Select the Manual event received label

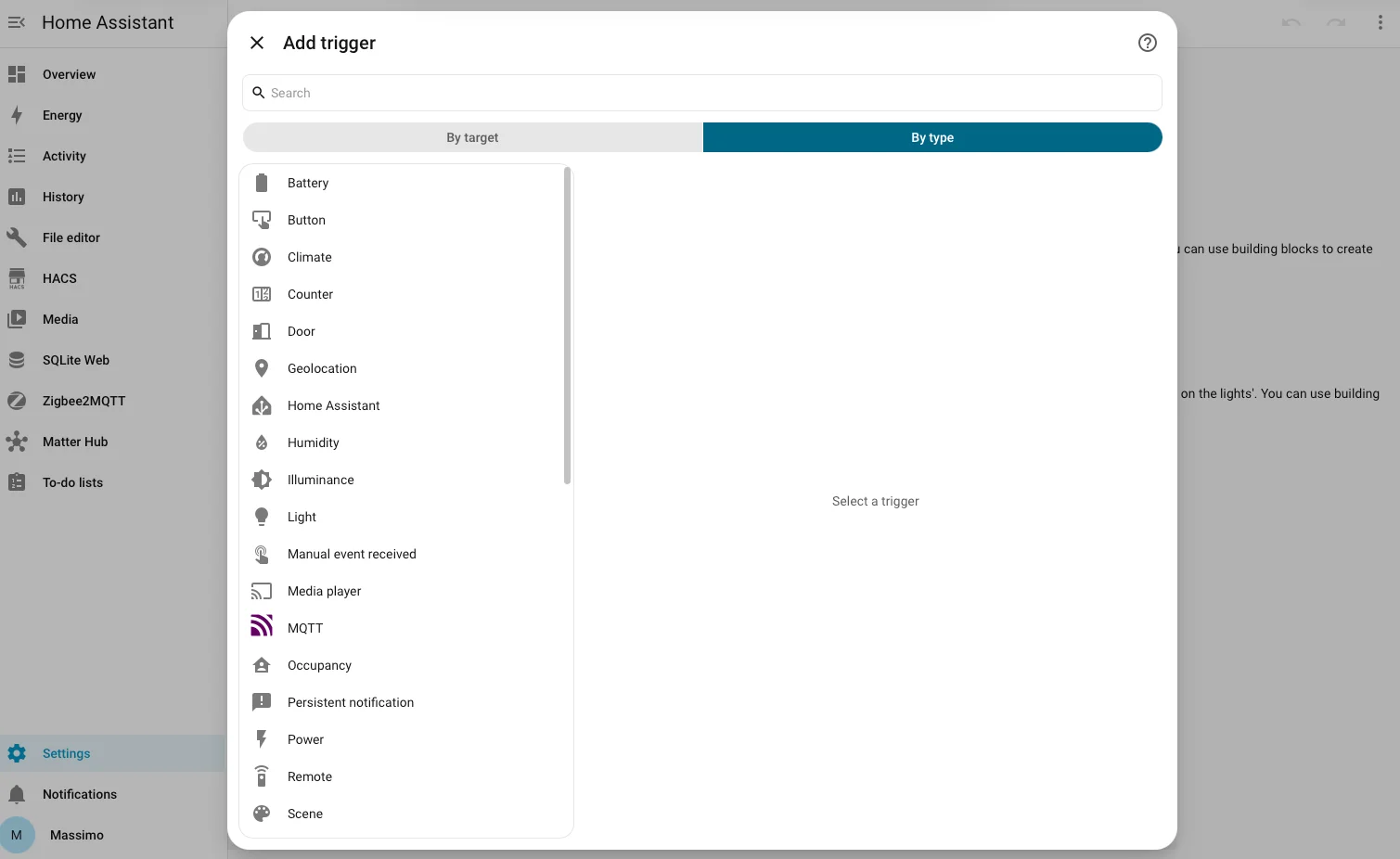[x=352, y=554]
